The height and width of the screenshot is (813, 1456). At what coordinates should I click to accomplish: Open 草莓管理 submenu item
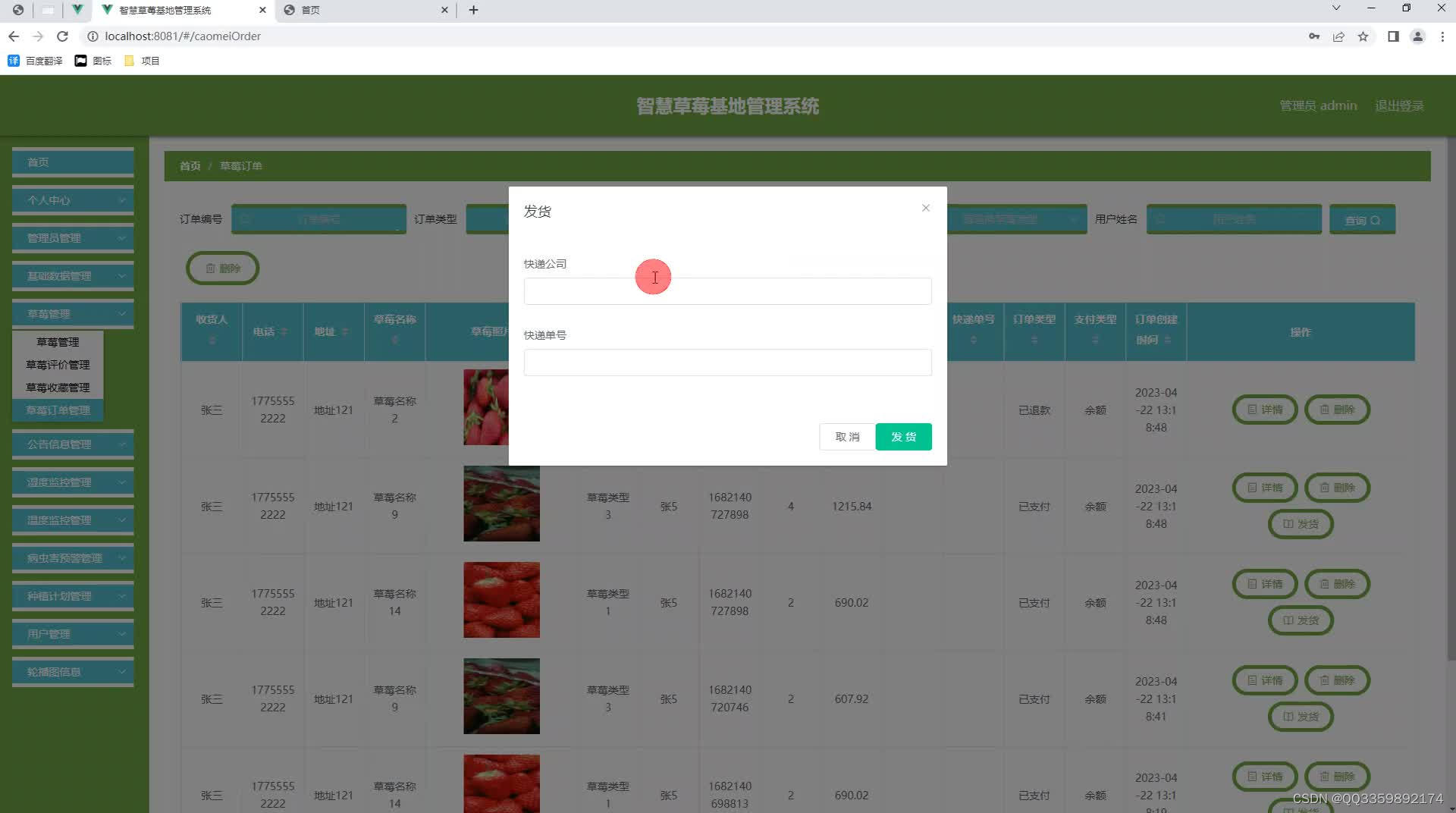(58, 342)
